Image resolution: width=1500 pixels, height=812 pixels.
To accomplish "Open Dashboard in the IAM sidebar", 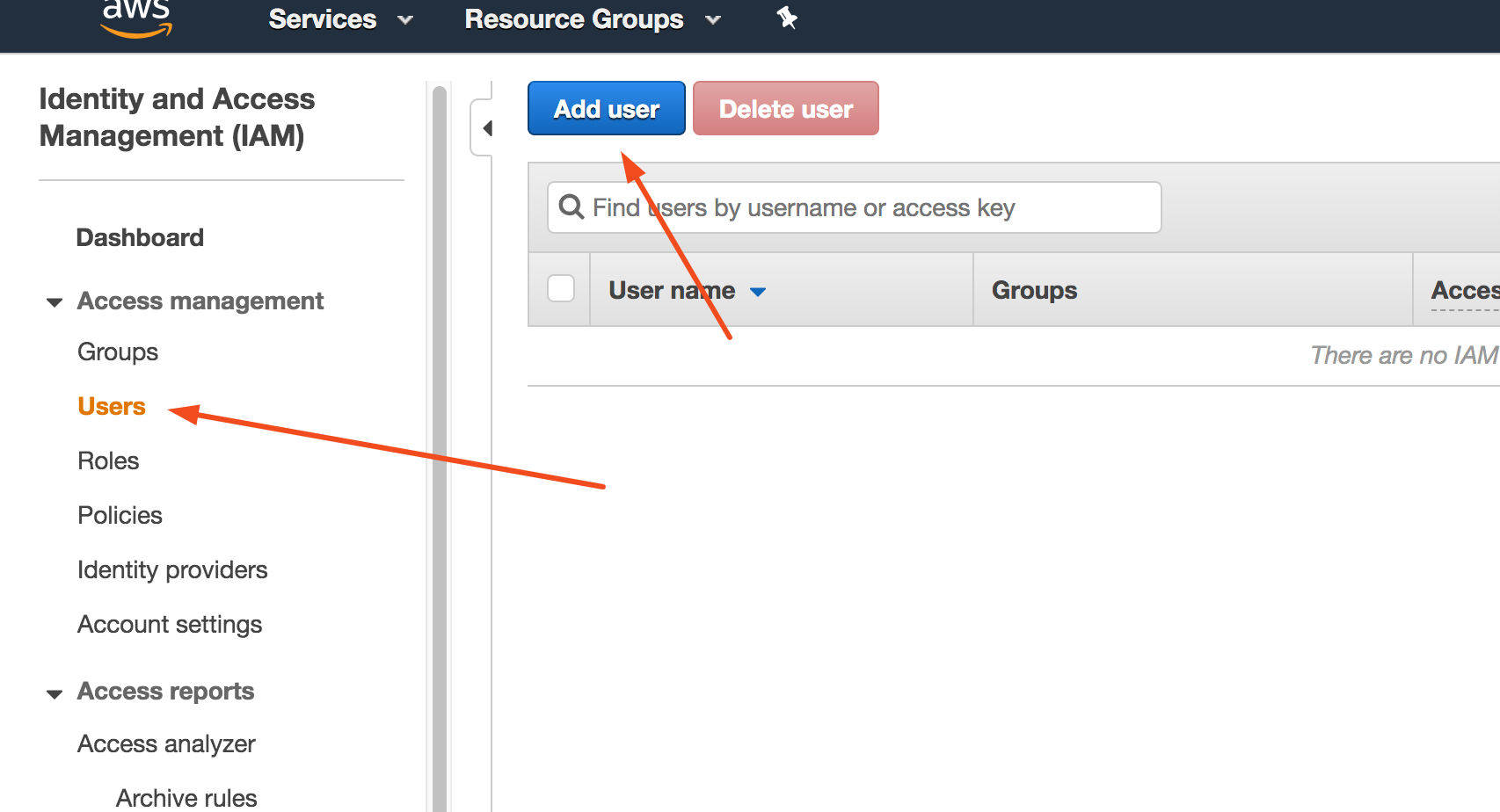I will 140,237.
